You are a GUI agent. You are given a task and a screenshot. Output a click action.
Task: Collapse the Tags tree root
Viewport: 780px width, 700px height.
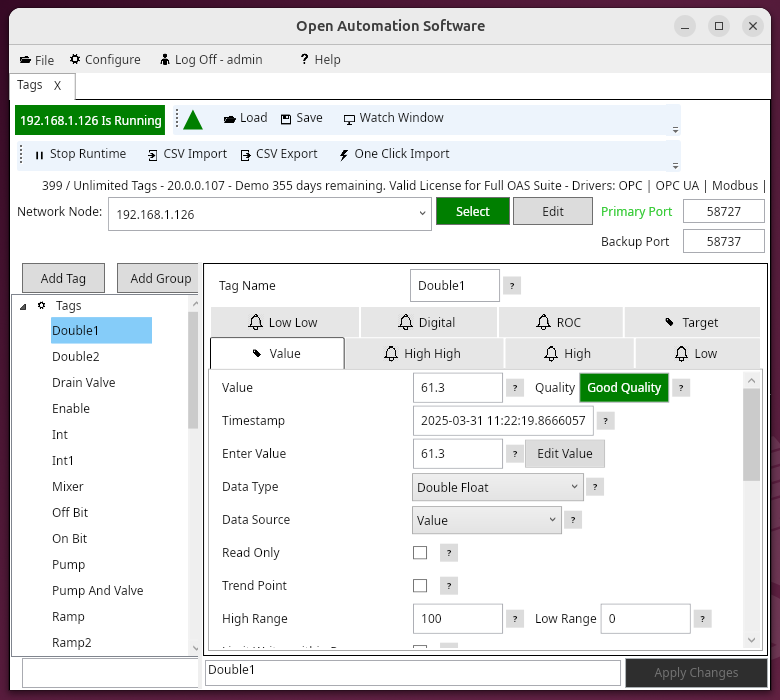pyautogui.click(x=23, y=306)
